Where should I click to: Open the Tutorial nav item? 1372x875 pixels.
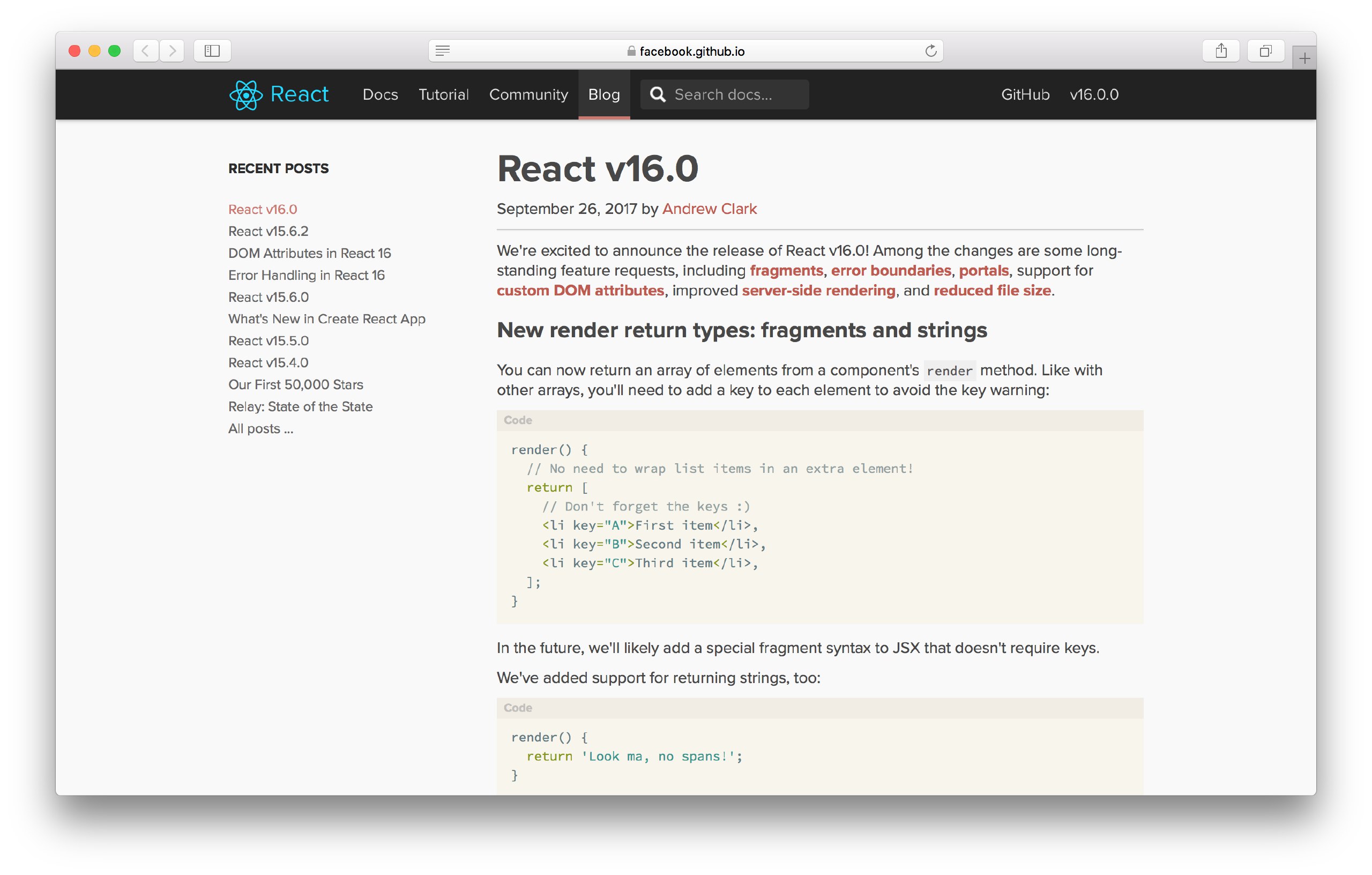click(x=443, y=94)
